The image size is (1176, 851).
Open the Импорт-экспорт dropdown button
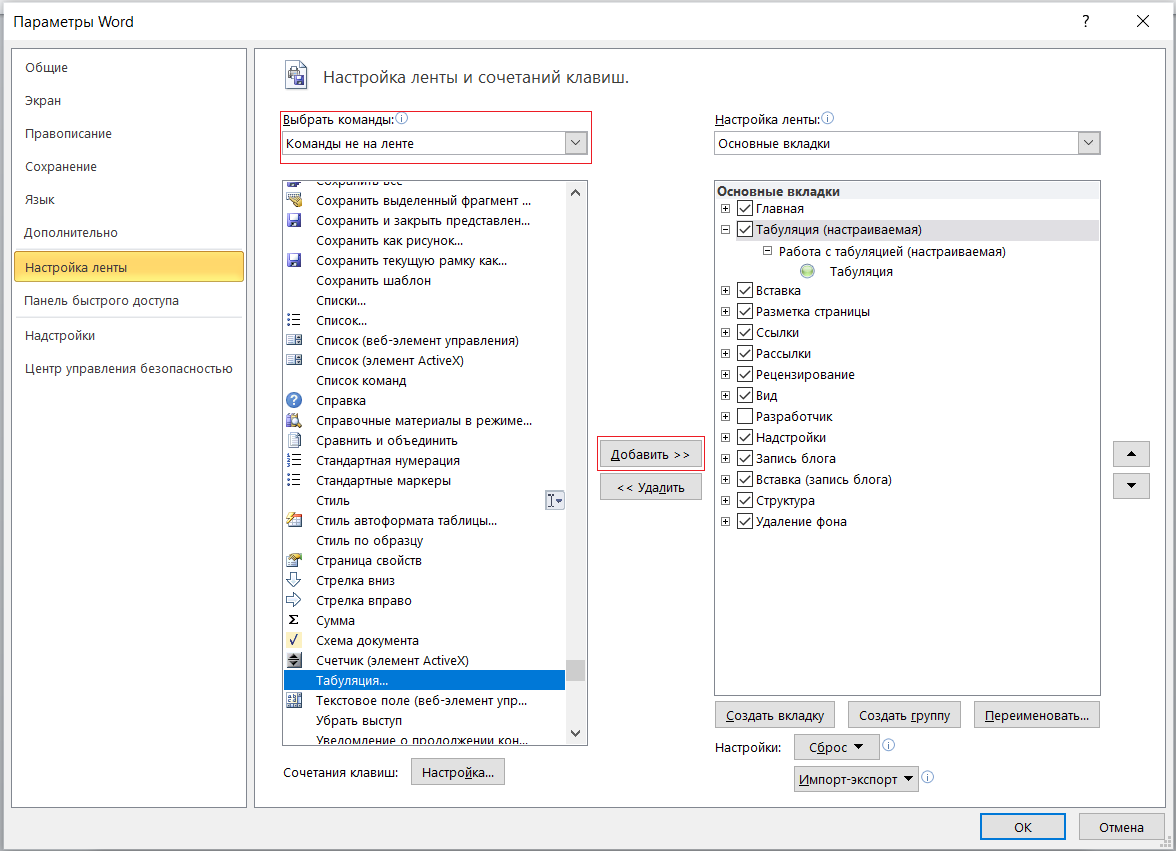coord(857,778)
